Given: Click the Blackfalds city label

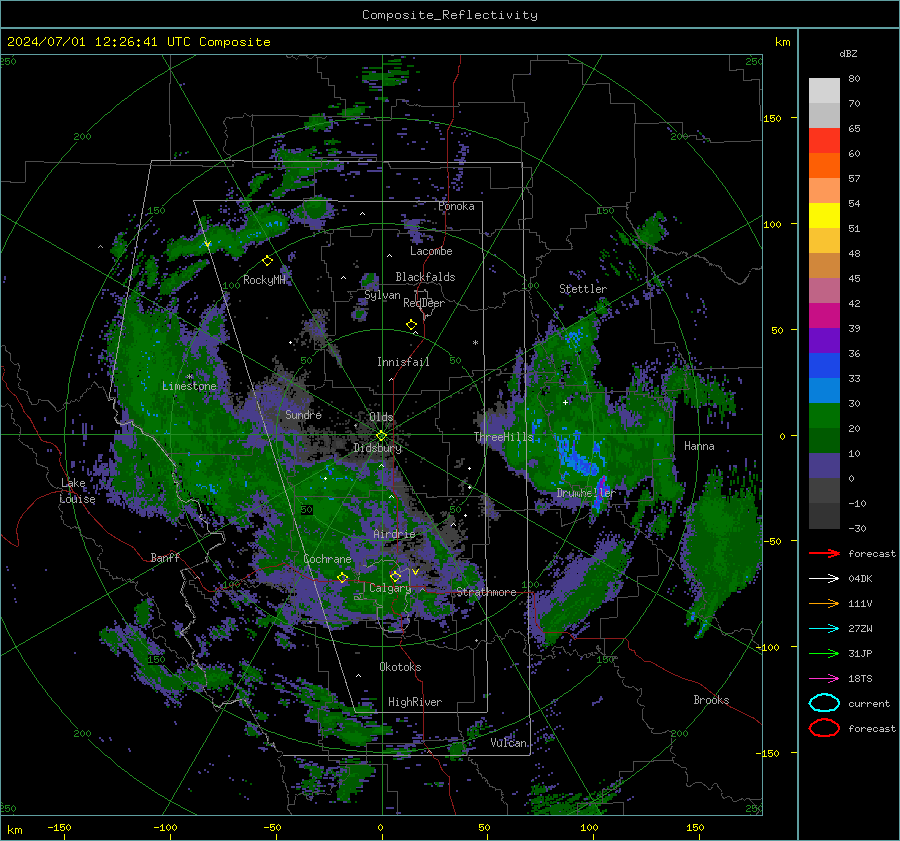Looking at the screenshot, I should (425, 277).
